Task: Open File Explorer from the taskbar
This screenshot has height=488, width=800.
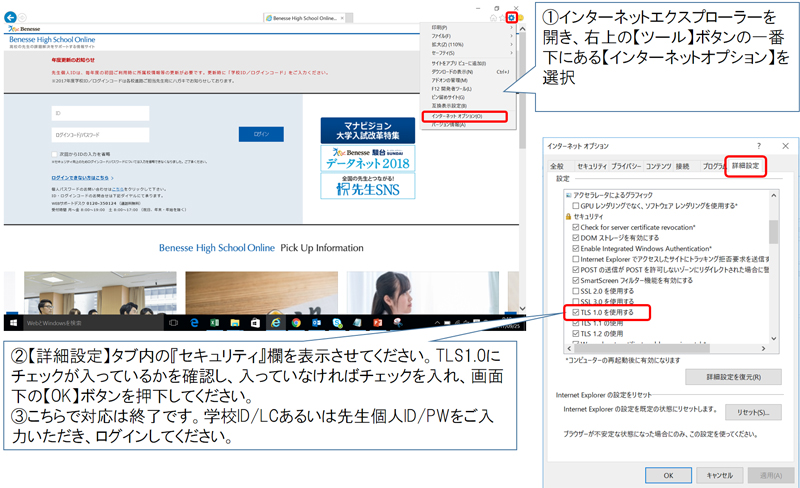Action: coord(235,323)
